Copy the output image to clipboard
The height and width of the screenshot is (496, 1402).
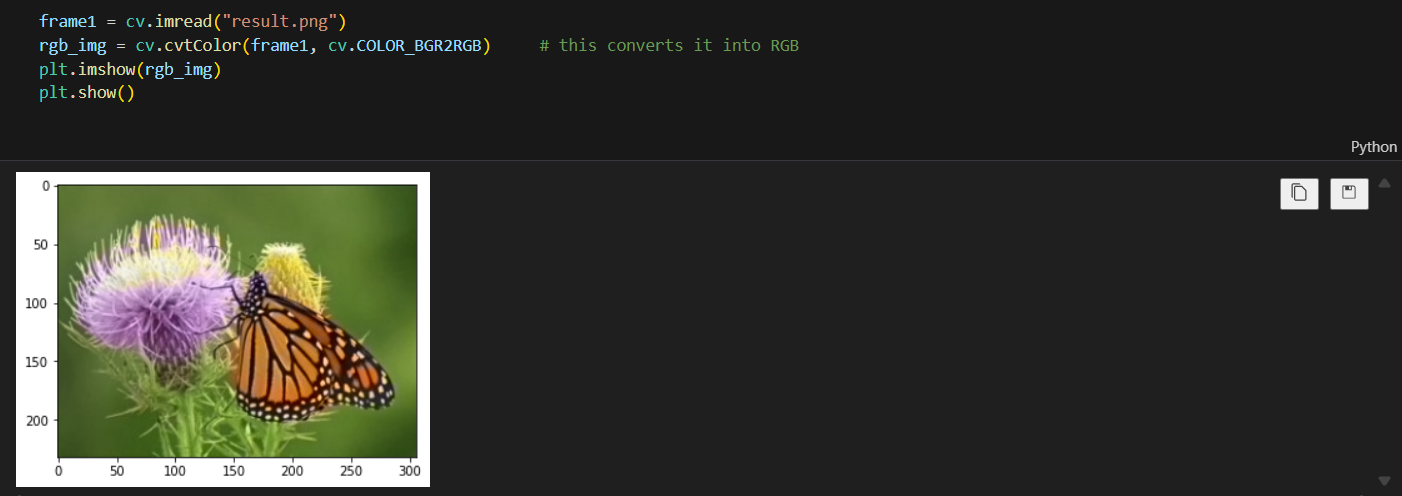[x=1299, y=193]
